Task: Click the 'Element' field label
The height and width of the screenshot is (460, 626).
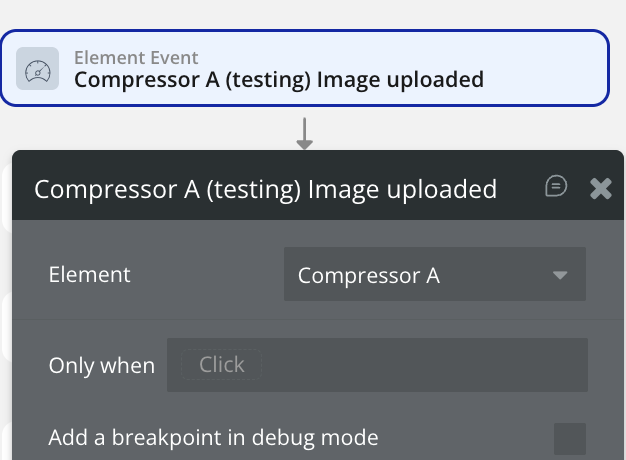Action: 89,274
